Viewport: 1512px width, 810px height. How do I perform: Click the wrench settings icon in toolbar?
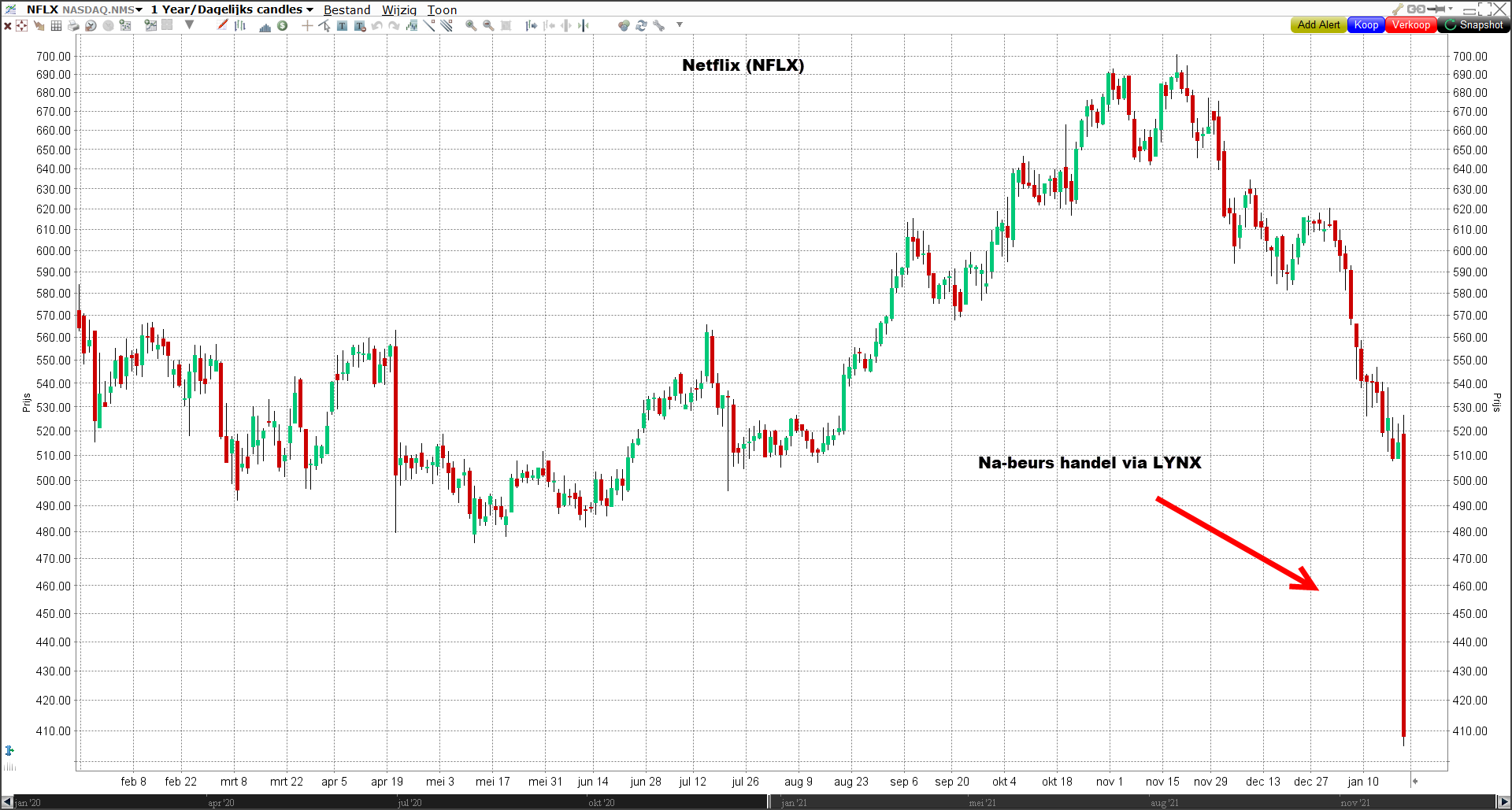click(x=658, y=25)
